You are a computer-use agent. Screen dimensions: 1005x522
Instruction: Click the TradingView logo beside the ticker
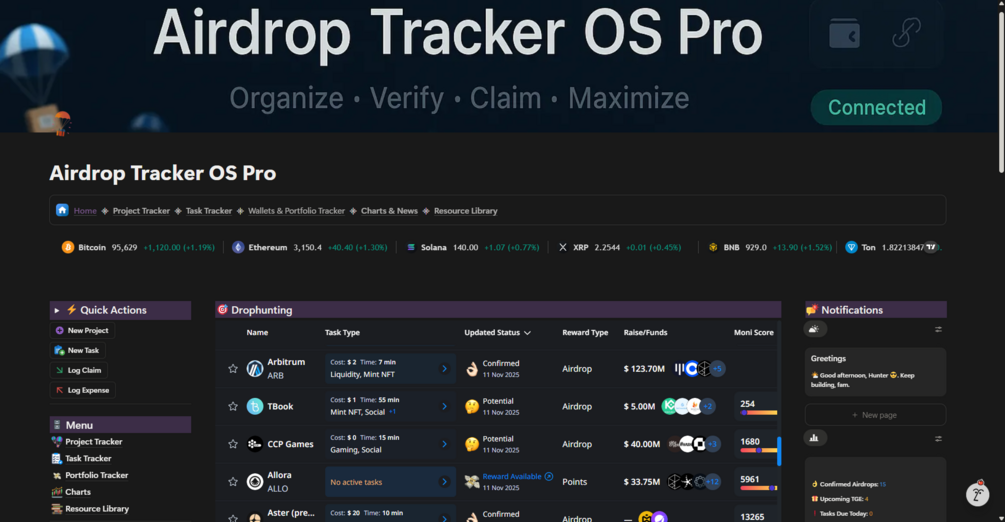click(x=931, y=247)
